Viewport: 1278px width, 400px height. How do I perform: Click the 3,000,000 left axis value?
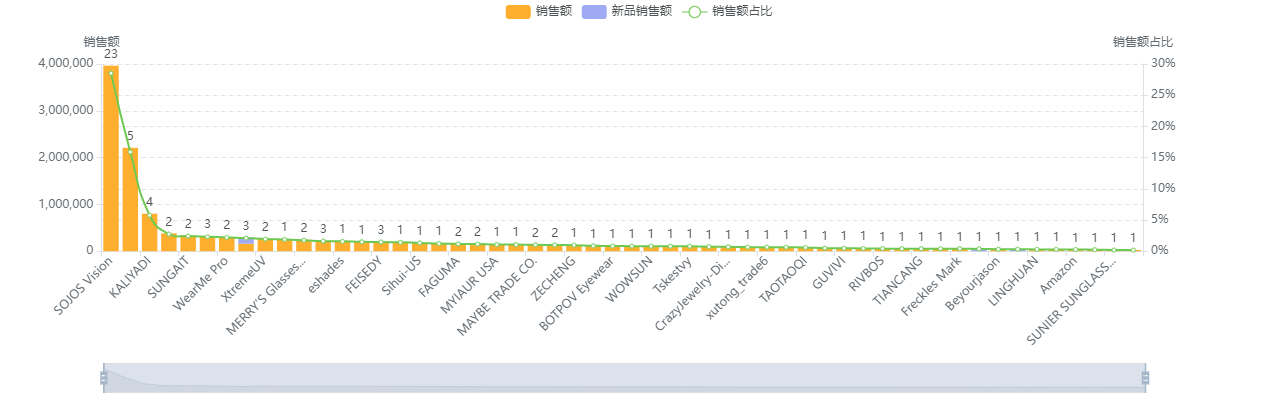point(66,110)
